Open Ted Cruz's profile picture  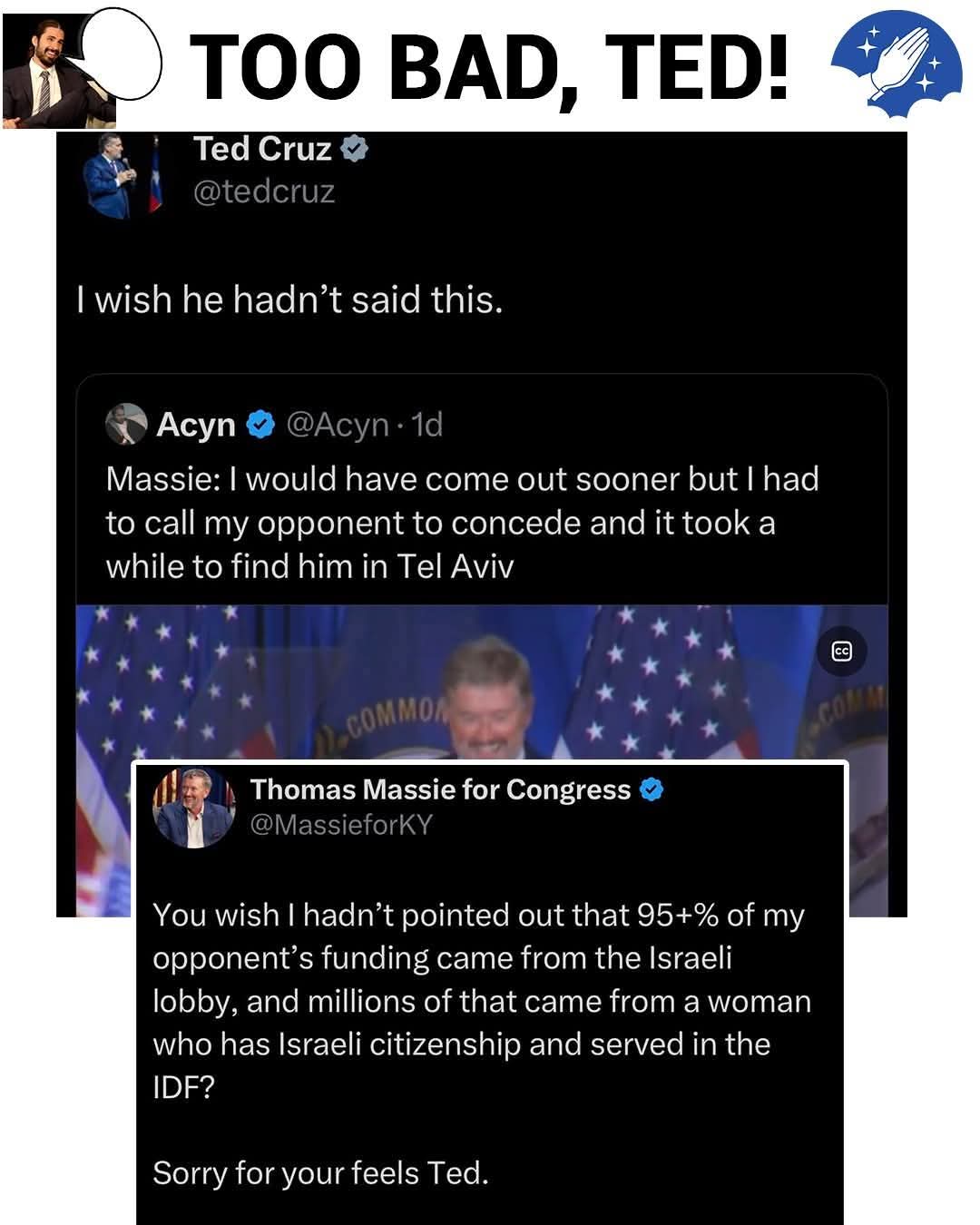click(x=122, y=175)
